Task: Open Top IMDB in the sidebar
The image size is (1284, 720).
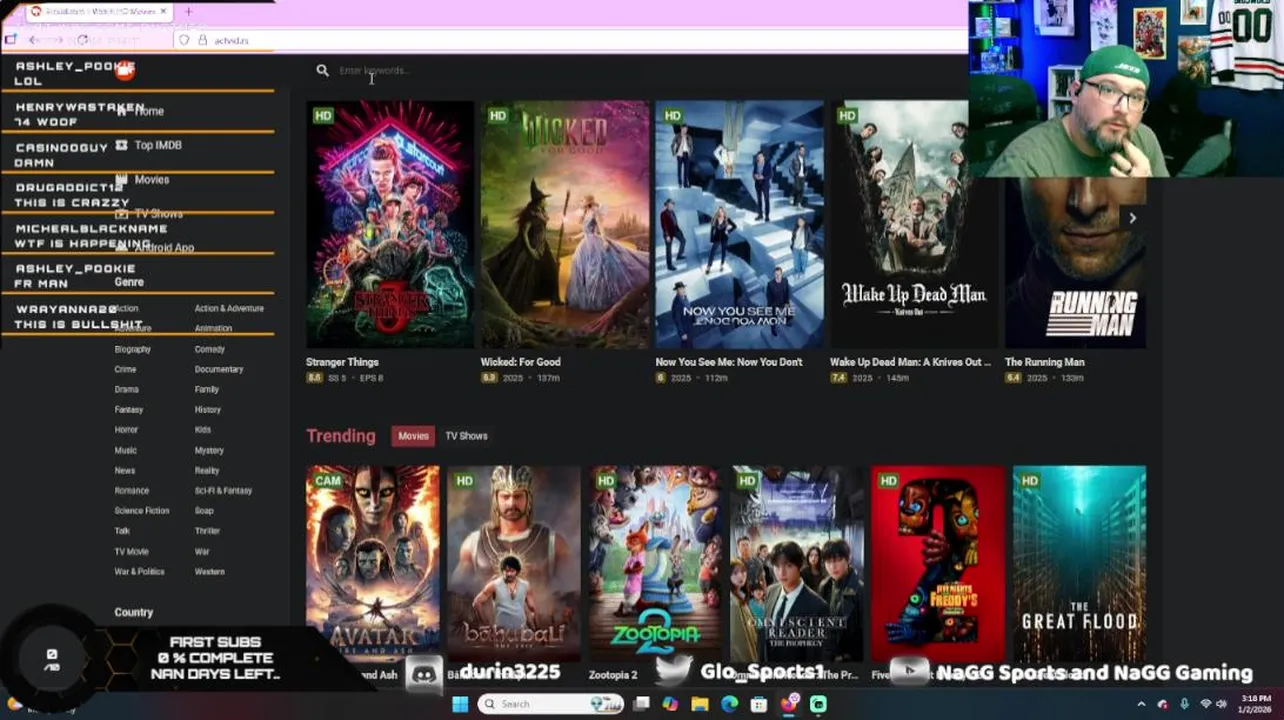Action: click(158, 145)
